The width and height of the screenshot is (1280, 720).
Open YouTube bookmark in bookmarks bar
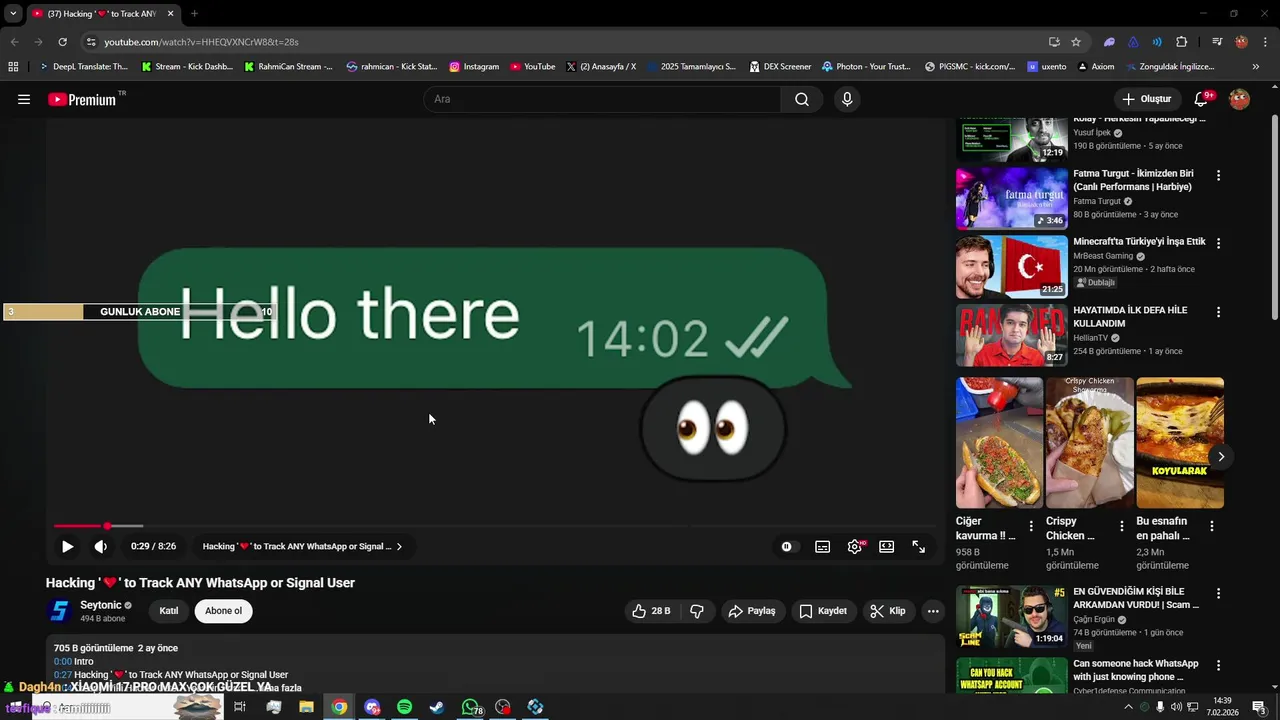click(x=532, y=67)
